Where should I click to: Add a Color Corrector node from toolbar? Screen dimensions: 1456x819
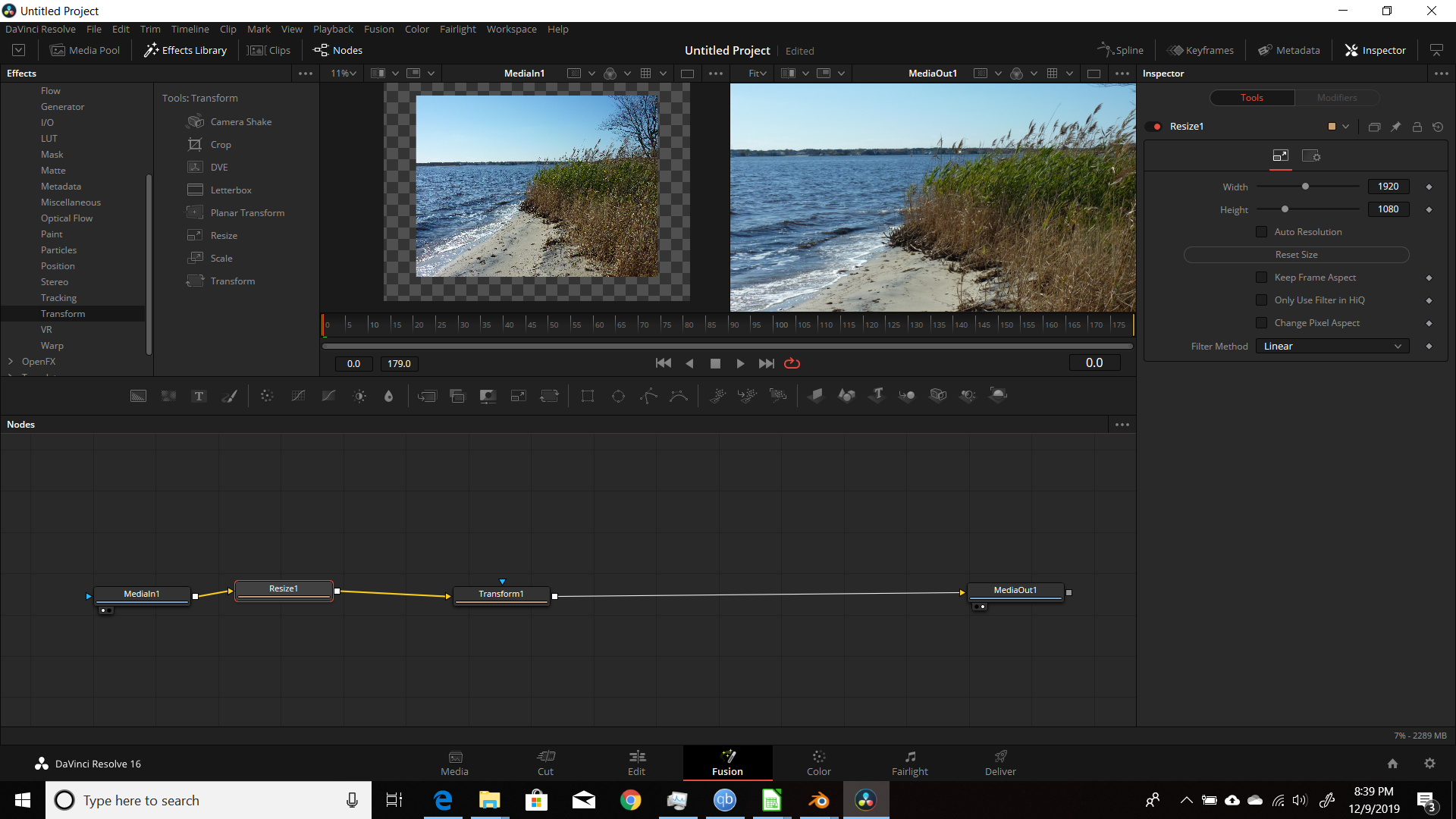267,396
